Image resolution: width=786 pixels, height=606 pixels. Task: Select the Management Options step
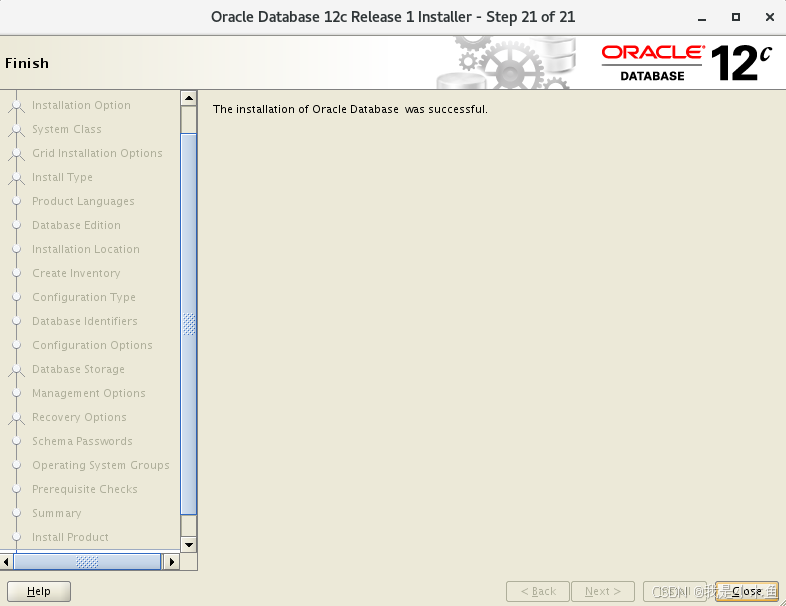point(89,393)
